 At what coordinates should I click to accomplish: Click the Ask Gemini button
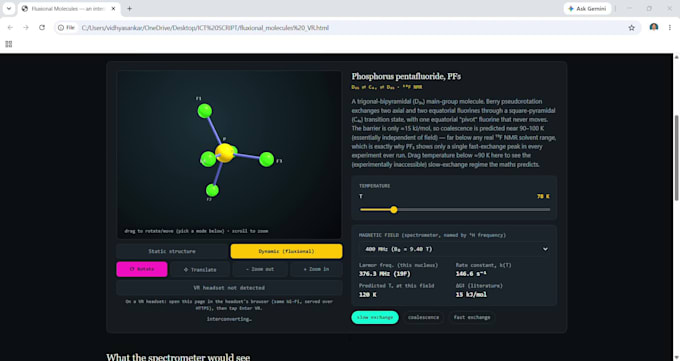pyautogui.click(x=587, y=8)
